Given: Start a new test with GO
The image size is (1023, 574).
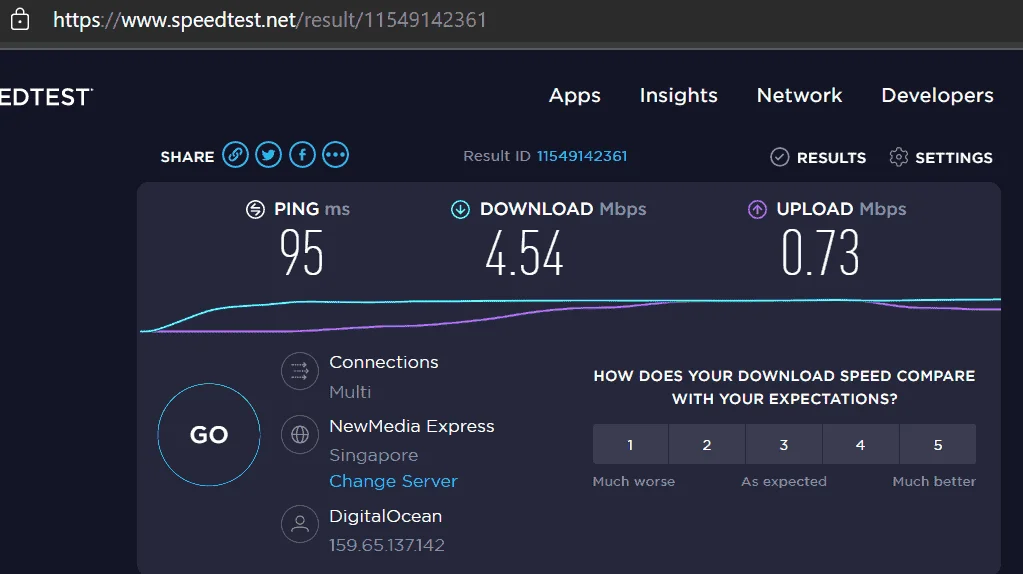Looking at the screenshot, I should click(209, 434).
